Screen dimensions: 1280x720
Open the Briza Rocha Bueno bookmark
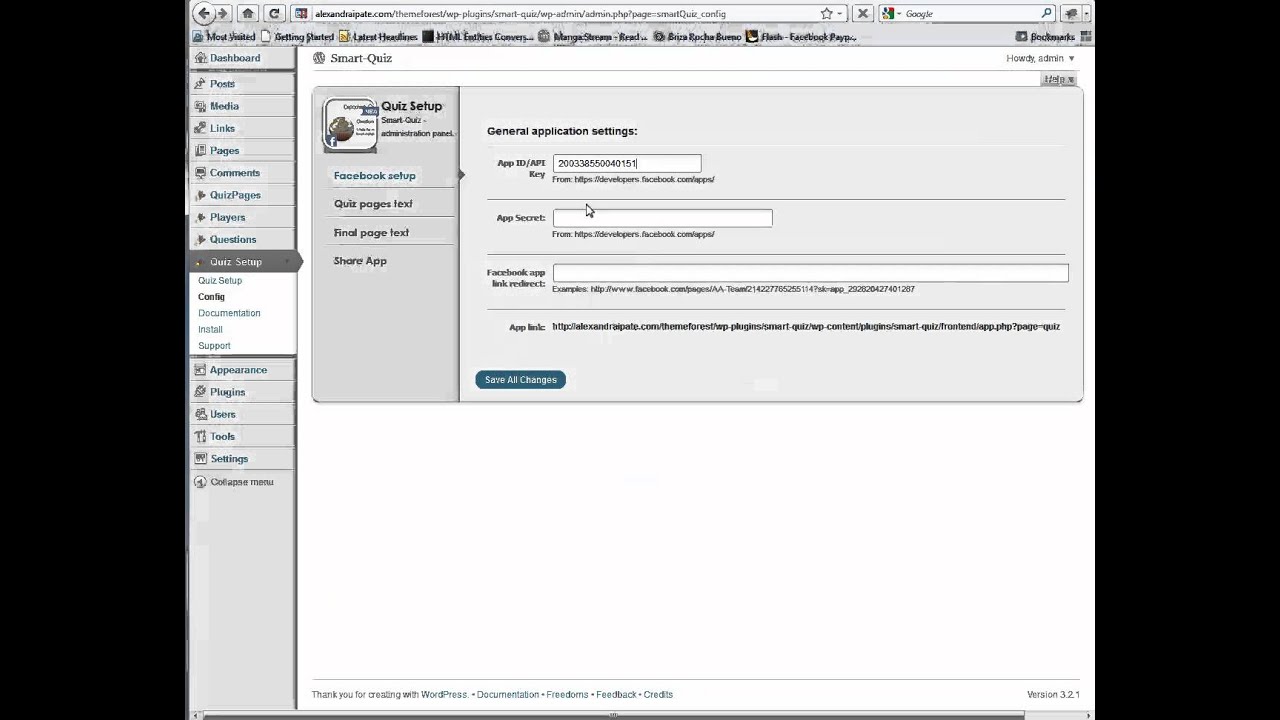[697, 37]
